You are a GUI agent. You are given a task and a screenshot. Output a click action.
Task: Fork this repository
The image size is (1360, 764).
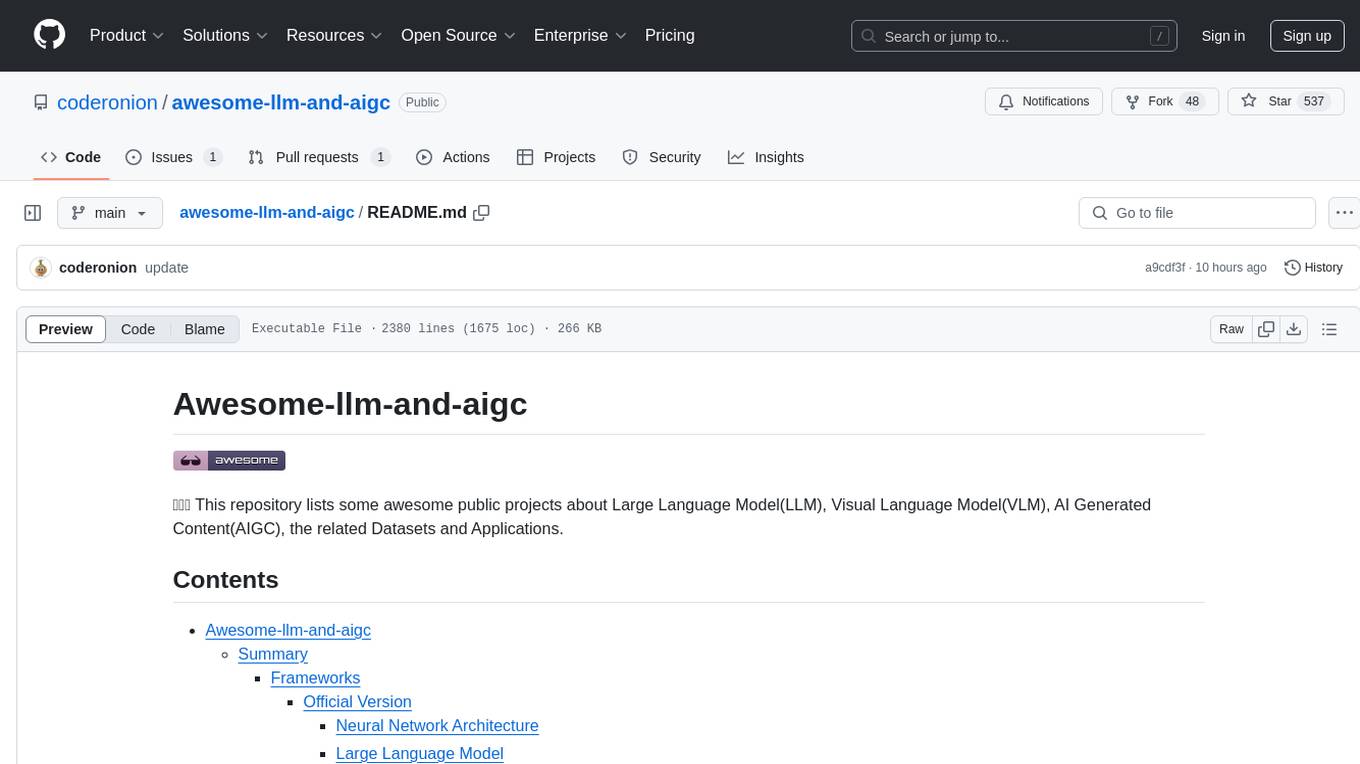(1165, 102)
